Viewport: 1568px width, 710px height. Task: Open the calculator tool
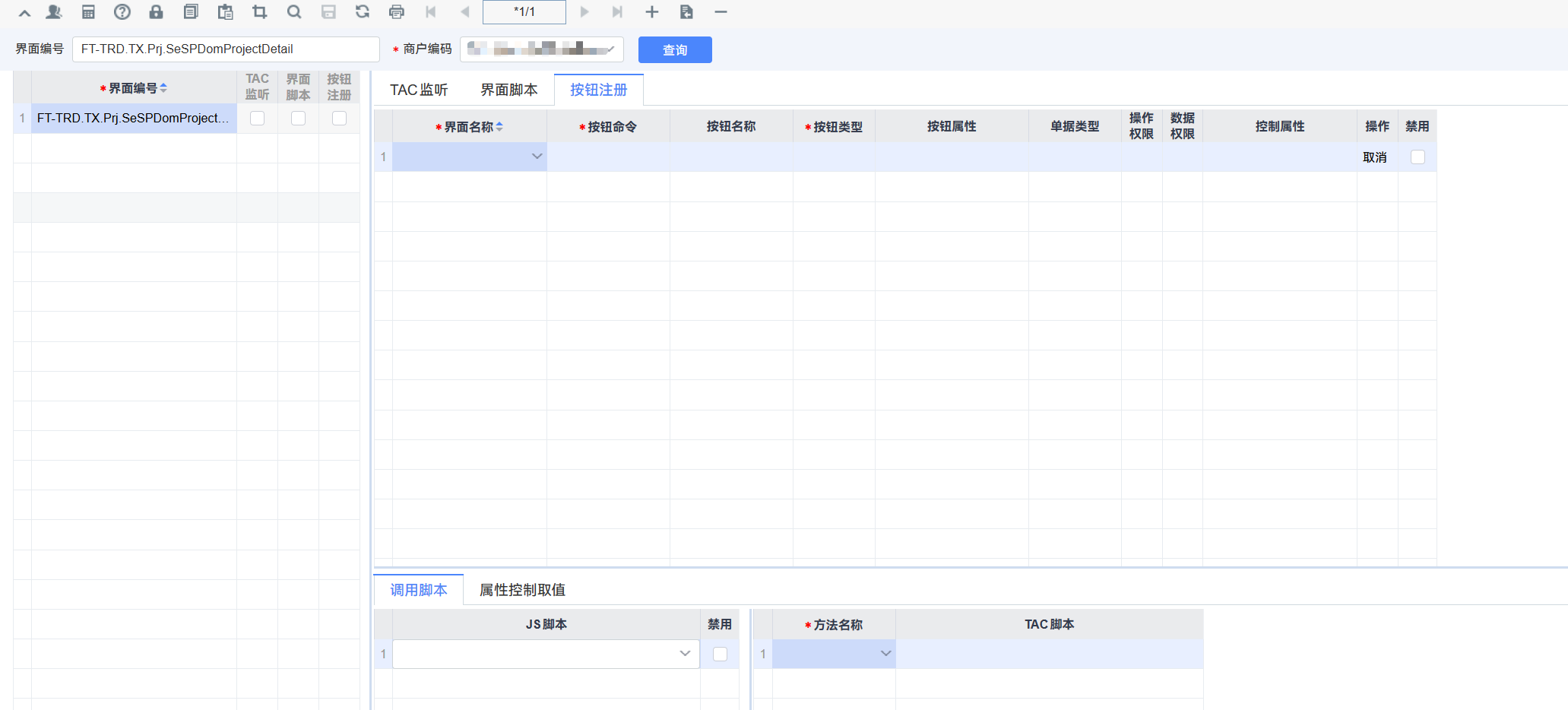tap(88, 12)
